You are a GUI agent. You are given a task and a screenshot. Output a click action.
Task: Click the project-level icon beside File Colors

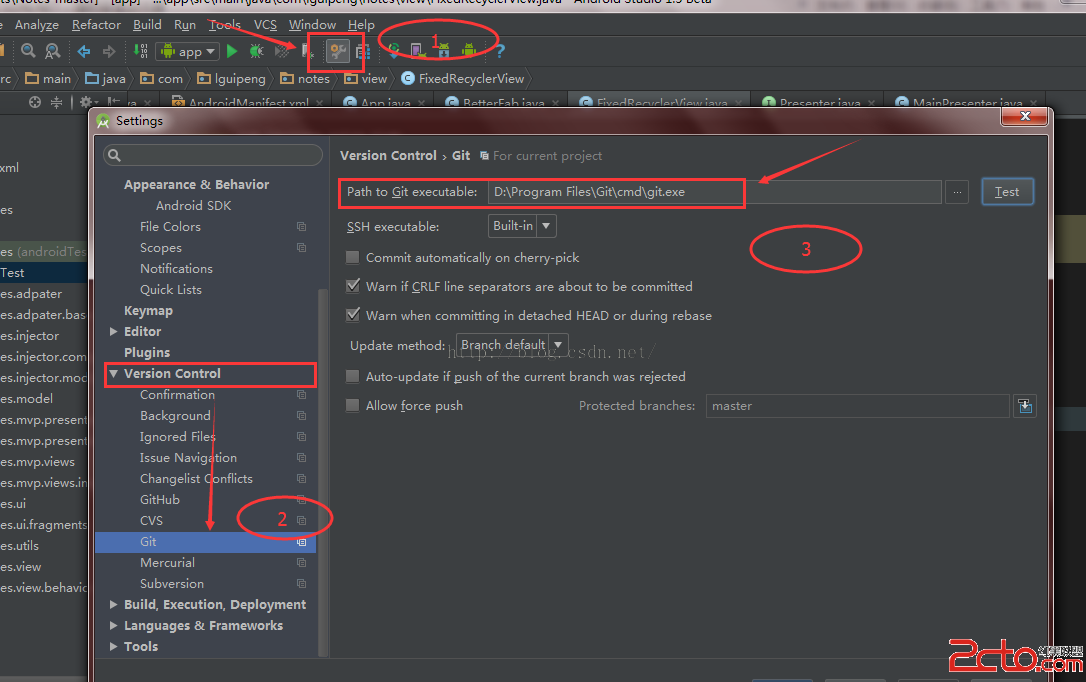(301, 226)
